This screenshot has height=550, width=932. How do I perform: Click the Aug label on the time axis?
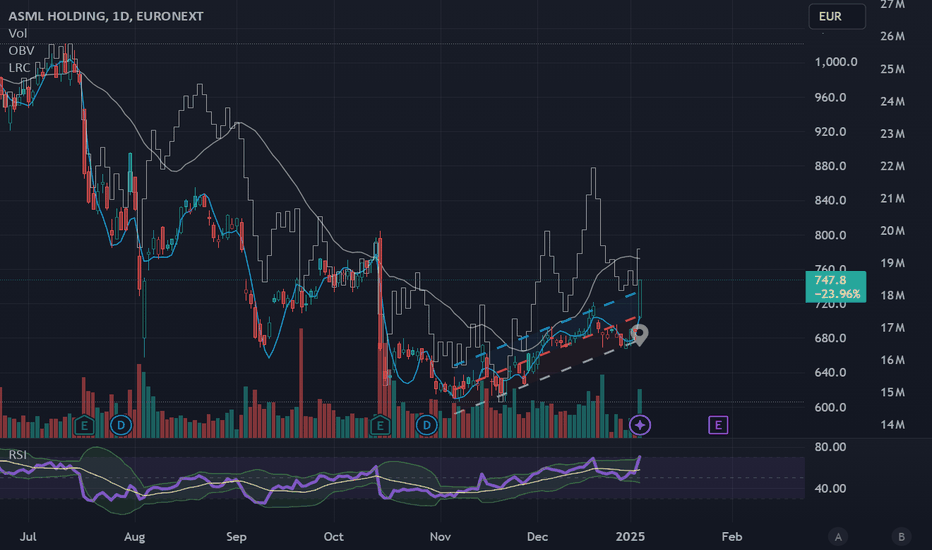coord(134,536)
